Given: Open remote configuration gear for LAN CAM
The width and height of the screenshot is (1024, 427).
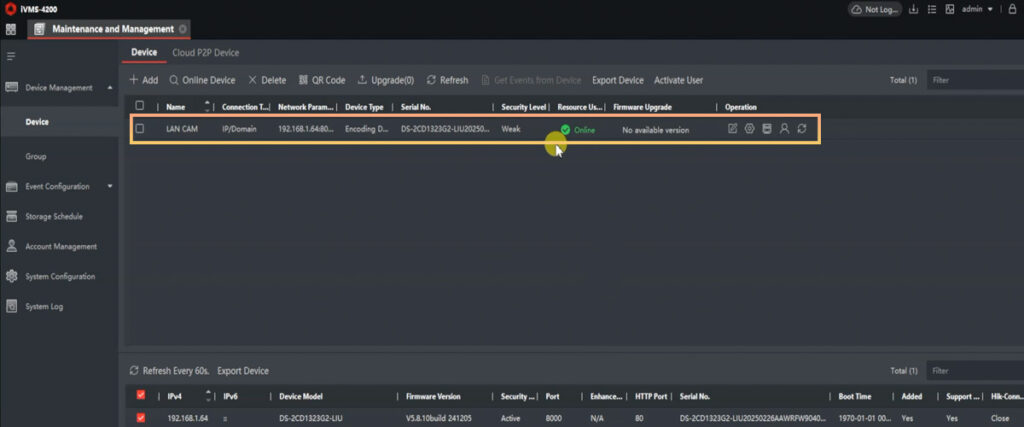Looking at the screenshot, I should point(749,129).
